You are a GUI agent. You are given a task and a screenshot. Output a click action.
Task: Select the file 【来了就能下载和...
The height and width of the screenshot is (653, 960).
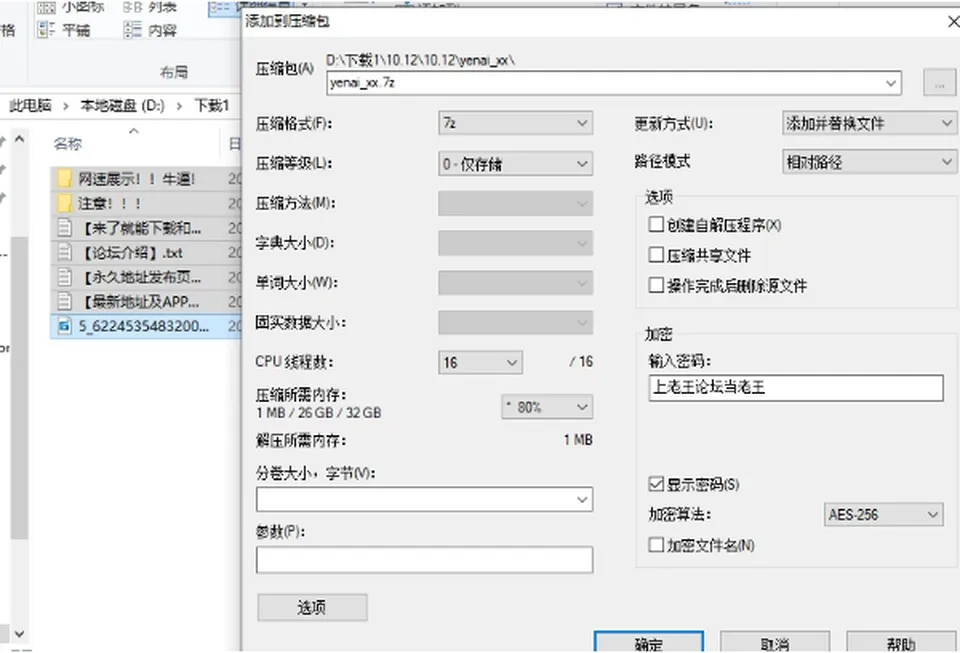146,228
